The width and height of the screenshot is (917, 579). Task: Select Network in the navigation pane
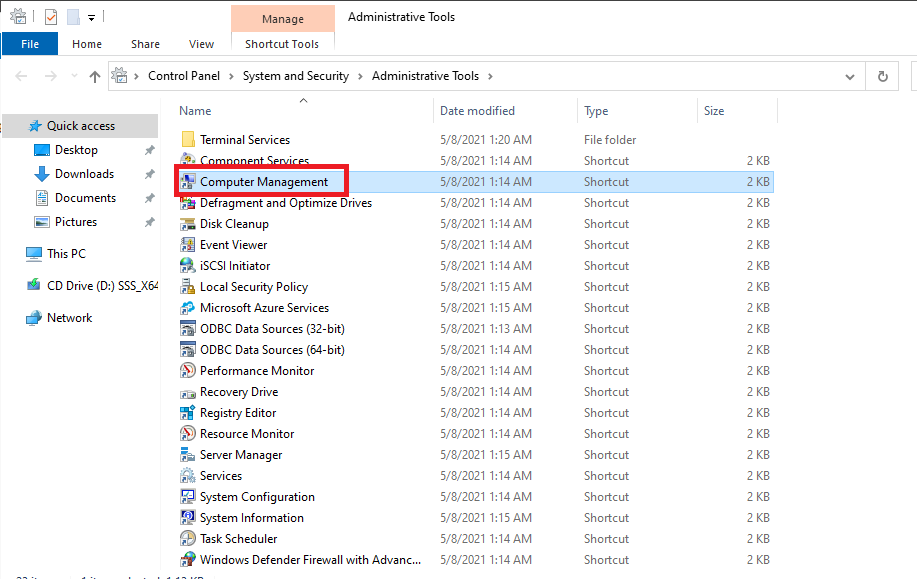click(70, 318)
